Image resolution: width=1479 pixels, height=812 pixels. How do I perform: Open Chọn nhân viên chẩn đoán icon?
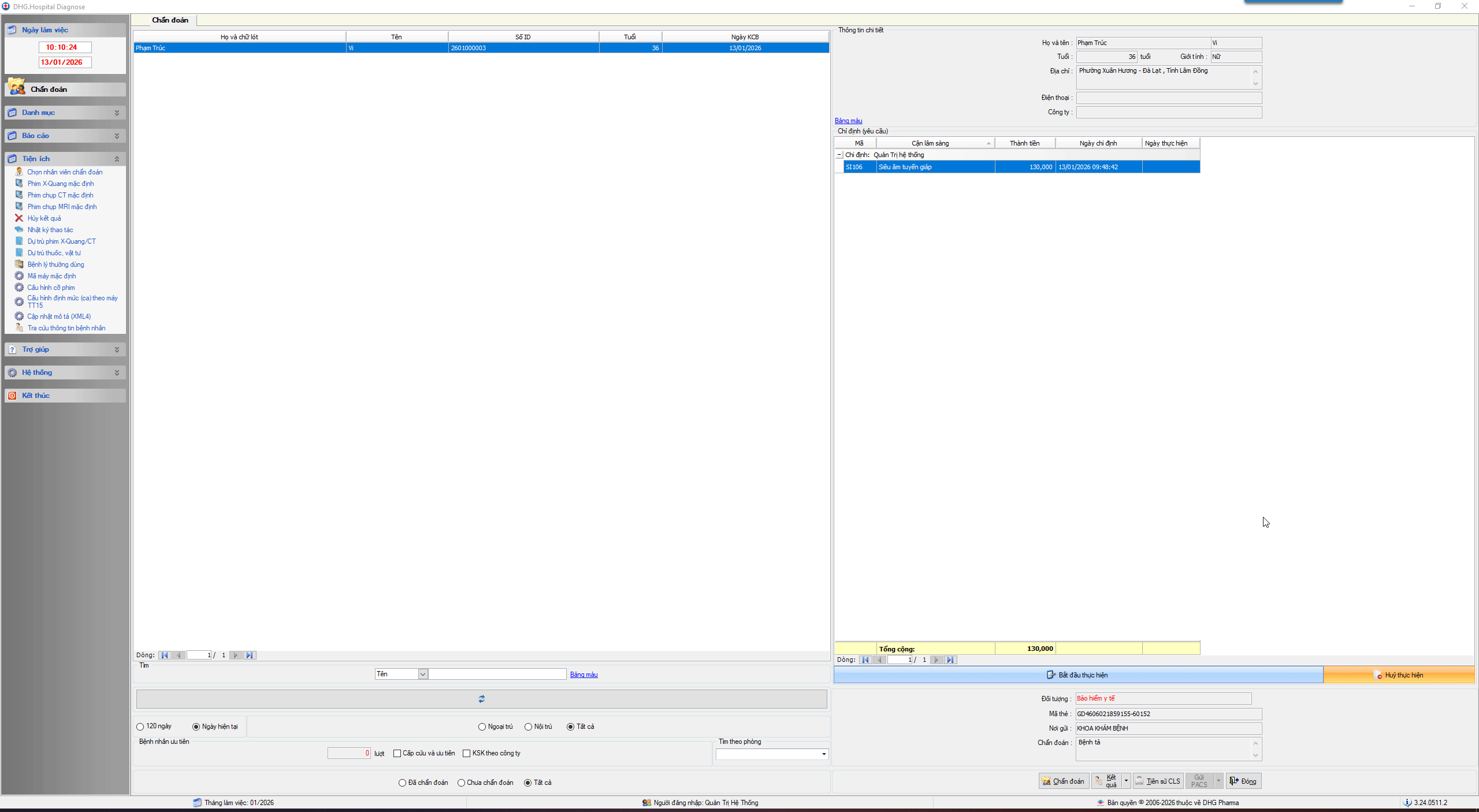[19, 172]
